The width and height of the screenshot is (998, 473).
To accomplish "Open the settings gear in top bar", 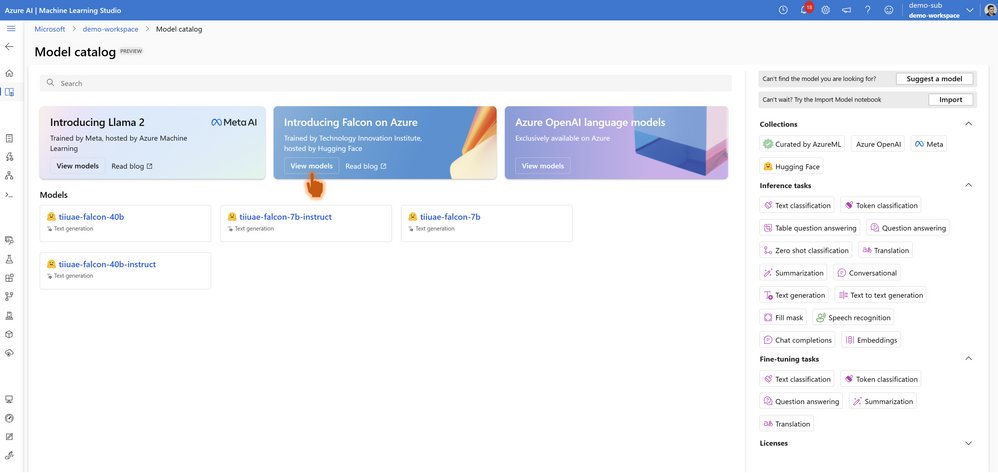I will coord(826,10).
